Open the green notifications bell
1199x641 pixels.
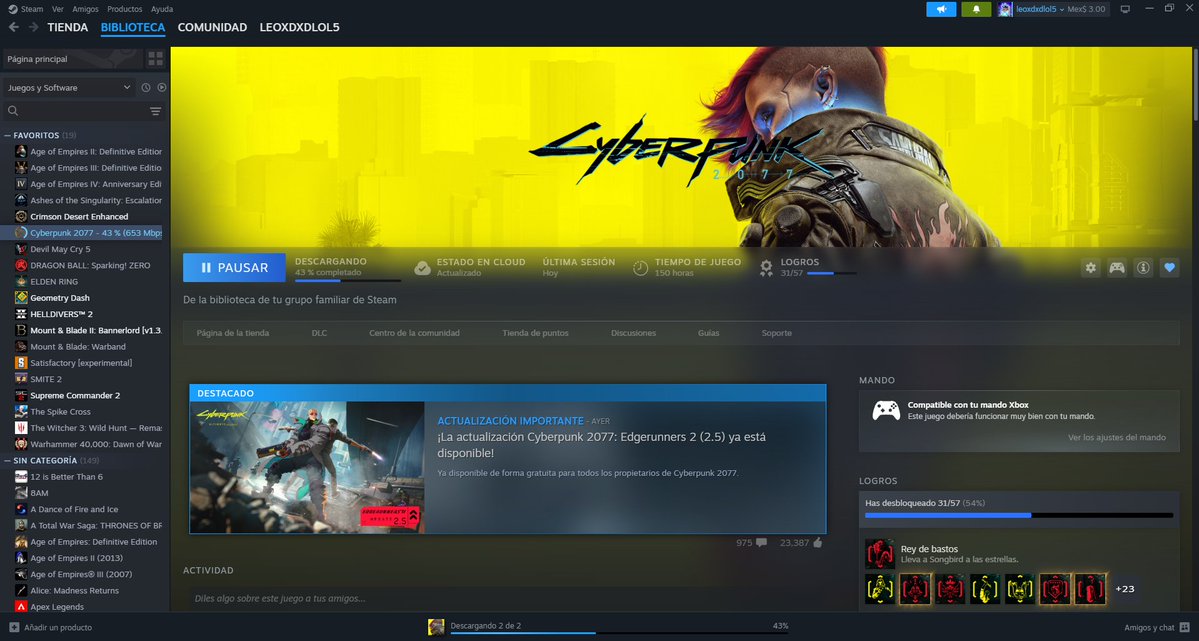point(976,9)
